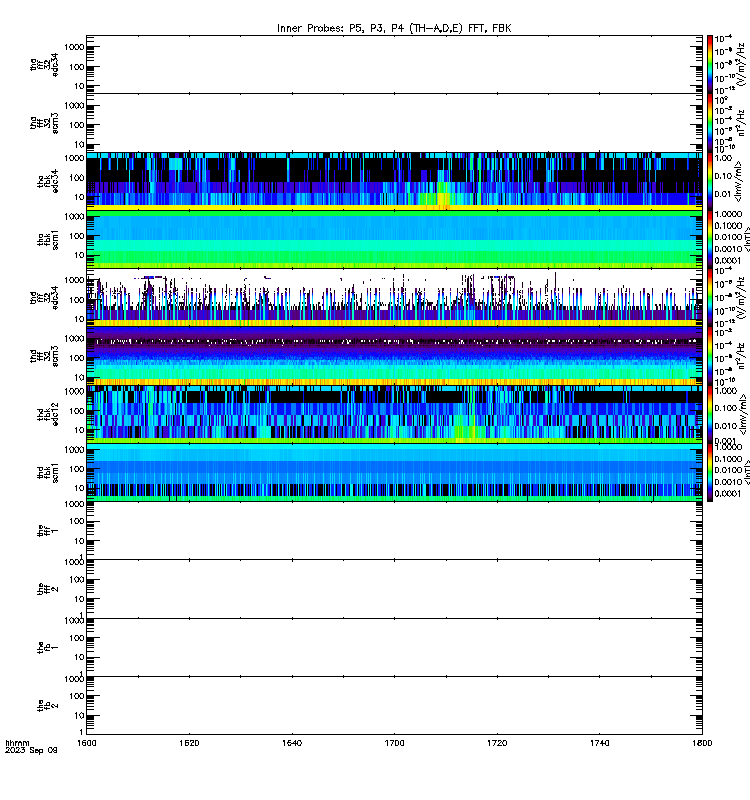Click the 1720 time tick label
This screenshot has height=800, width=750.
click(497, 743)
